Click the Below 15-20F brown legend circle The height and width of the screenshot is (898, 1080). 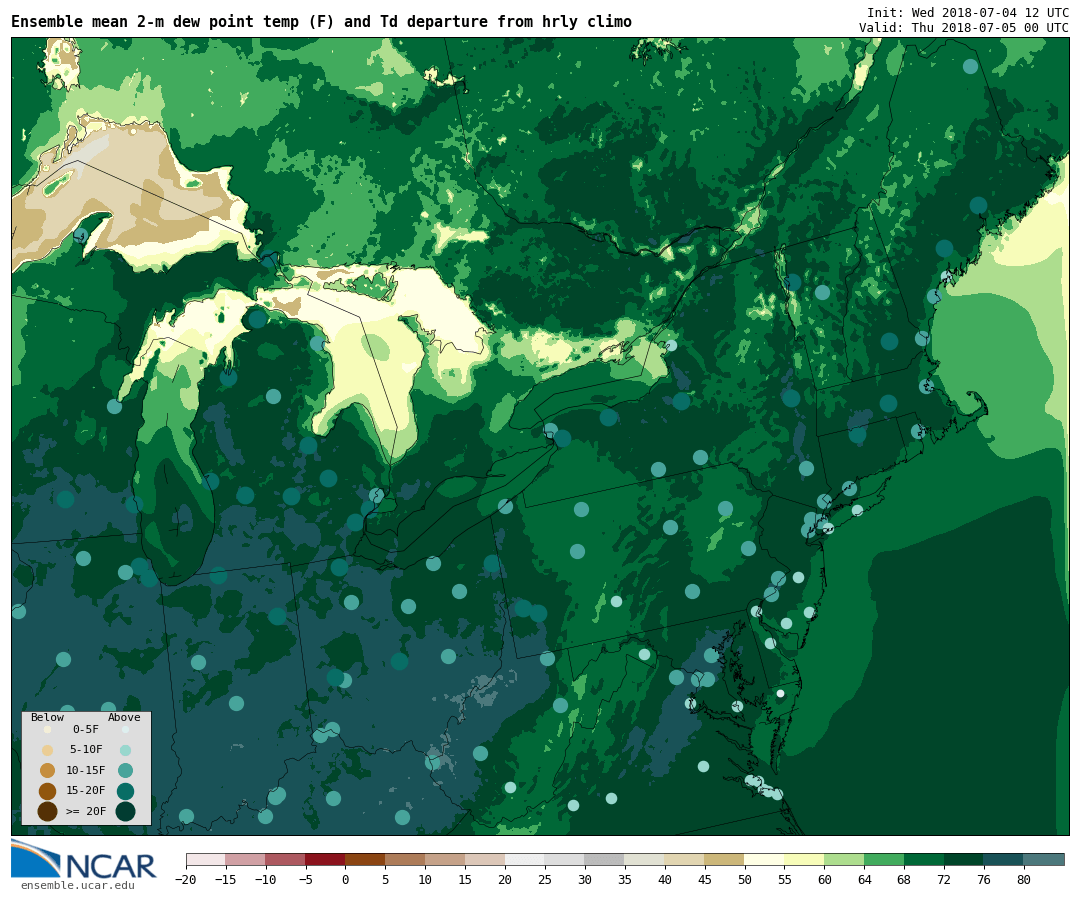[48, 791]
